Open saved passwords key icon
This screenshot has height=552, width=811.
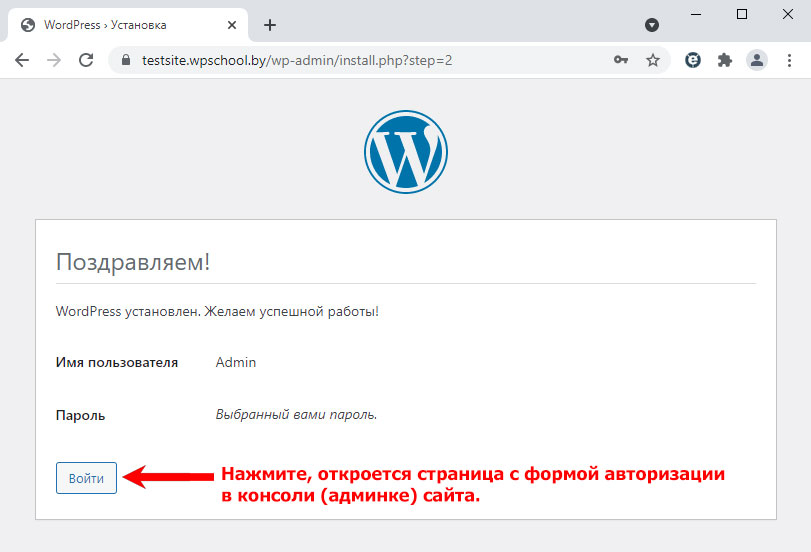[x=621, y=60]
